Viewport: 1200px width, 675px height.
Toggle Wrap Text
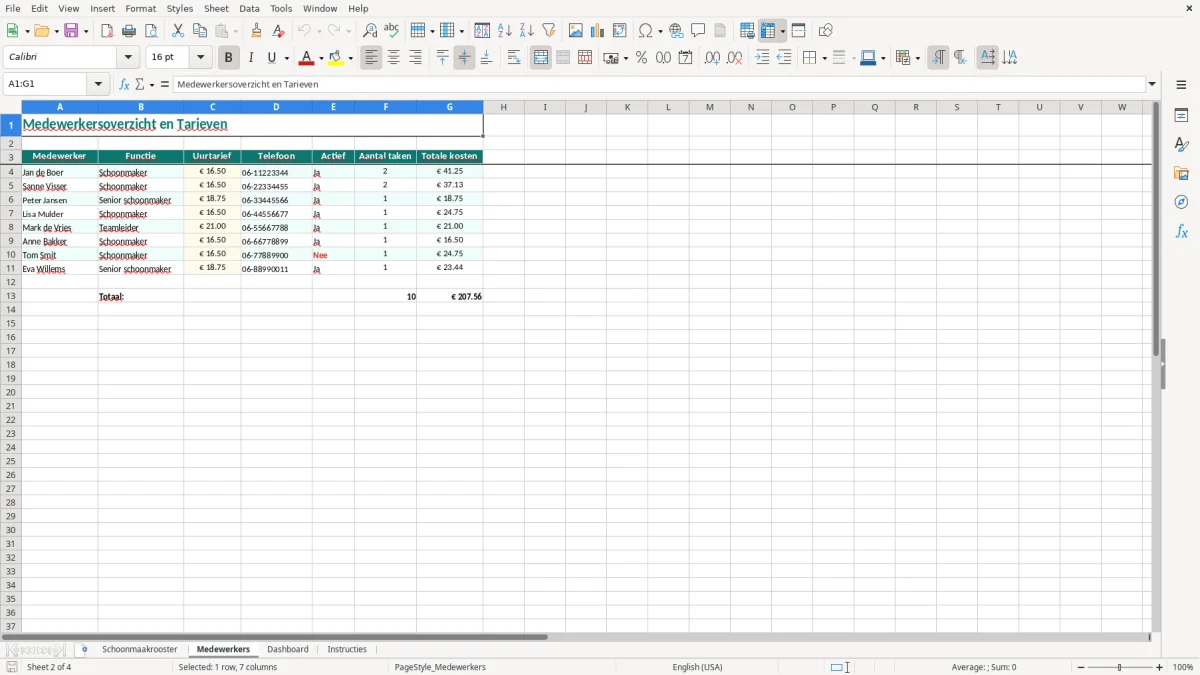(x=514, y=58)
